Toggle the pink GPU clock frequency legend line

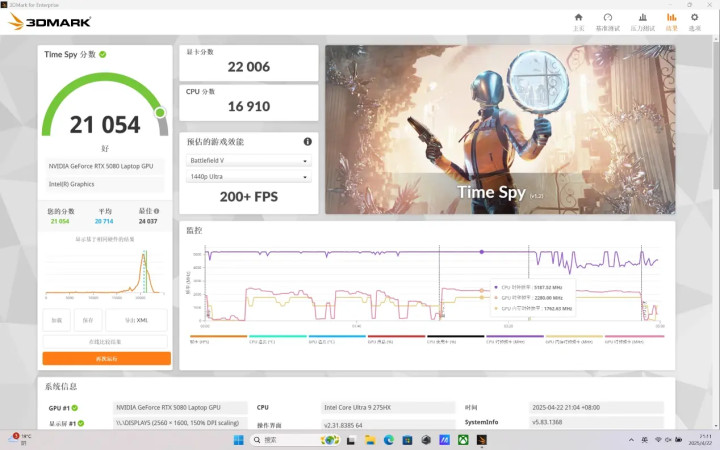click(x=634, y=339)
